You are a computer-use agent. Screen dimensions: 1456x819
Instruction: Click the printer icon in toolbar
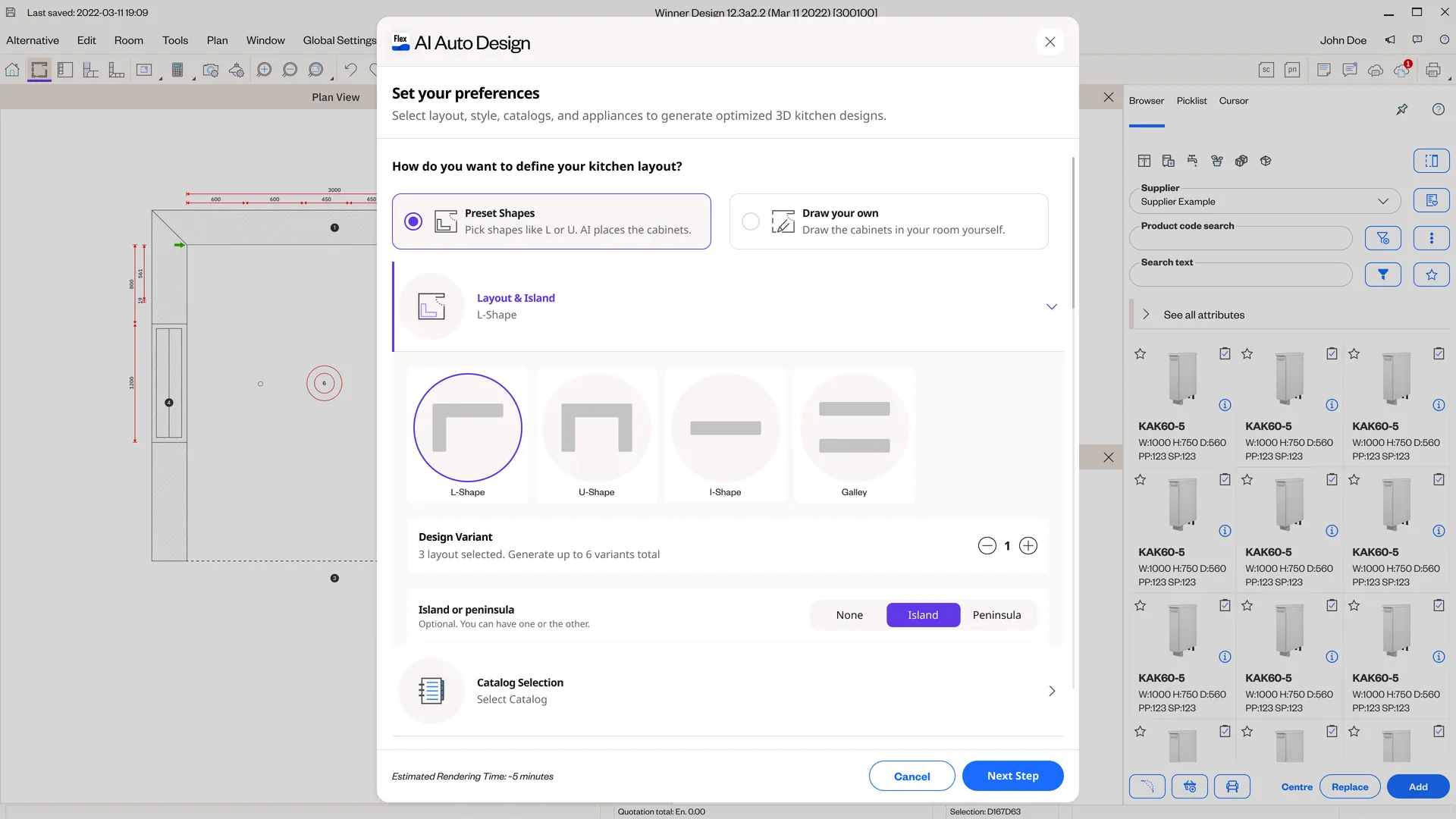1432,70
